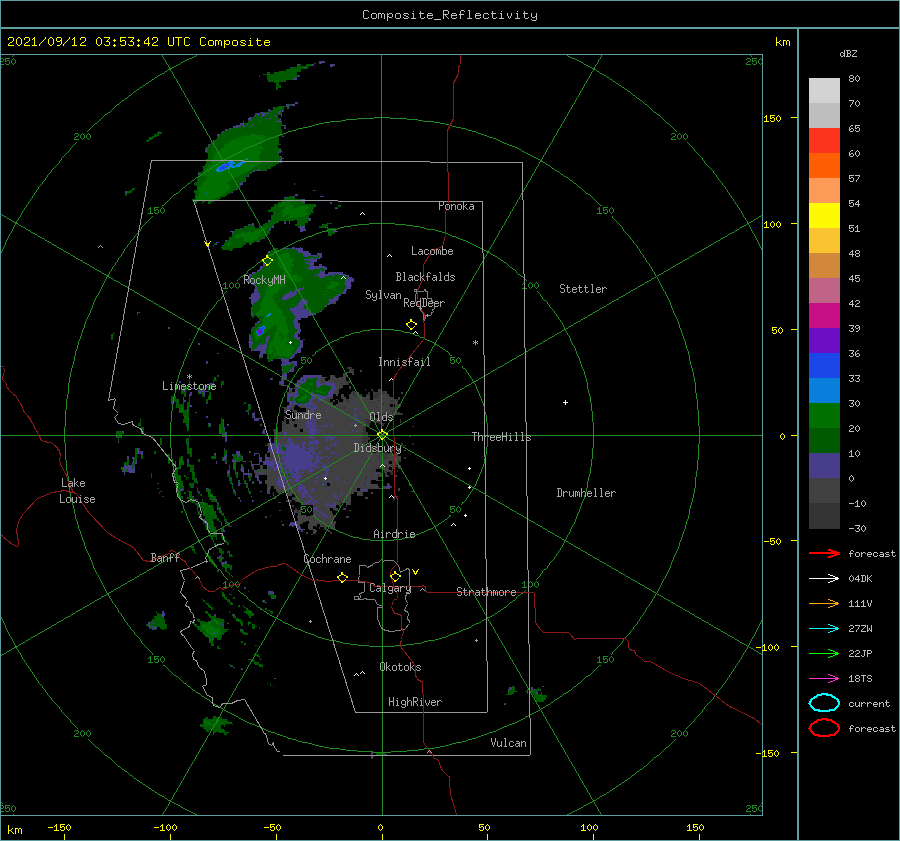900x841 pixels.
Task: Click the Banff label
Action: 165,557
